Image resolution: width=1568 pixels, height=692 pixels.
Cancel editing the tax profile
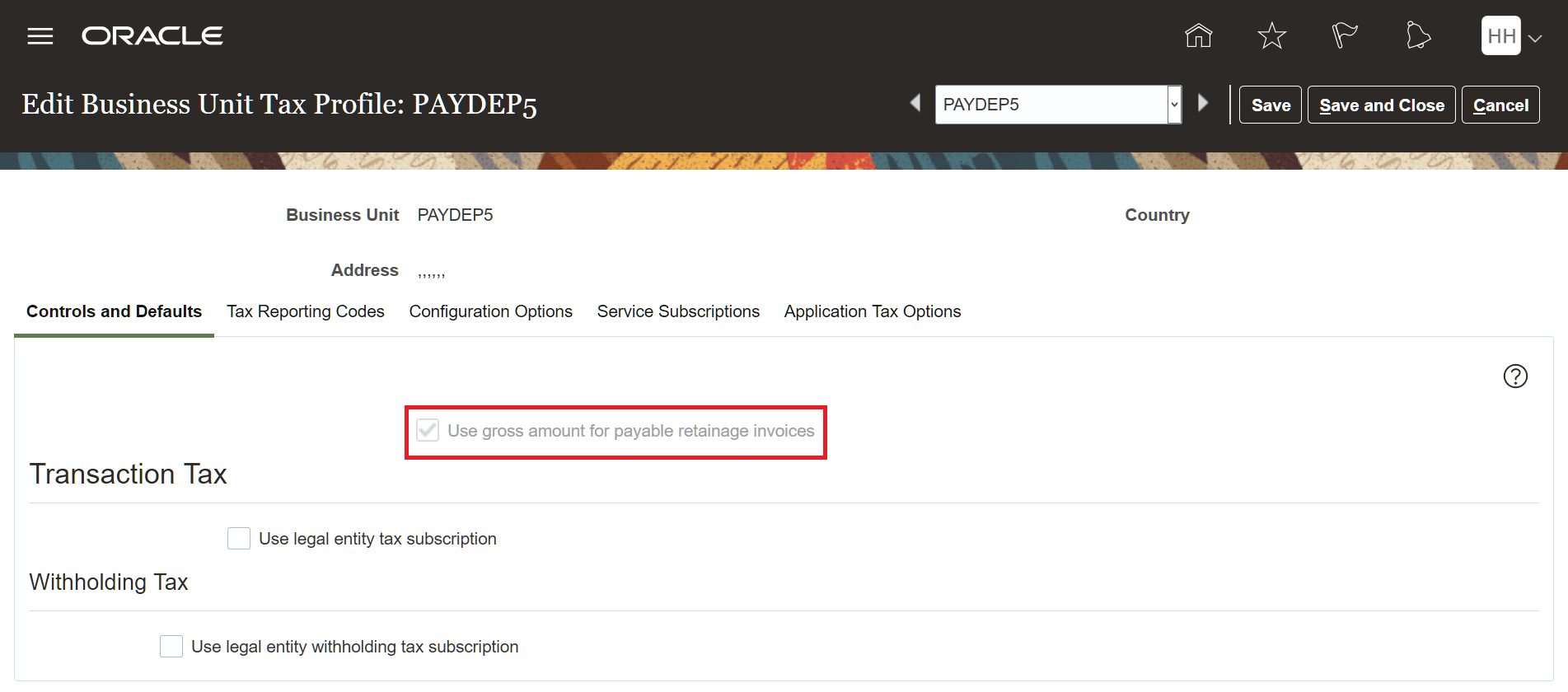[1500, 105]
